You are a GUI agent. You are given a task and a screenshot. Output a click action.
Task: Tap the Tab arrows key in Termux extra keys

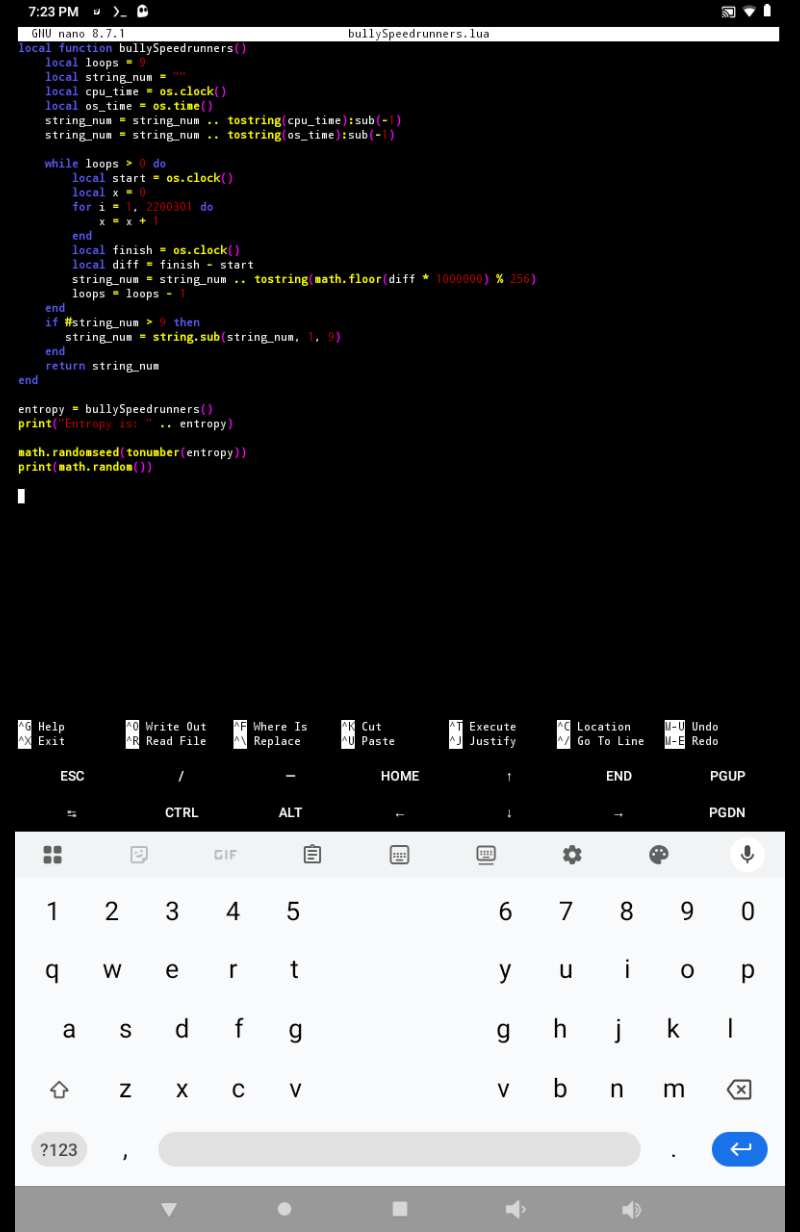[72, 813]
